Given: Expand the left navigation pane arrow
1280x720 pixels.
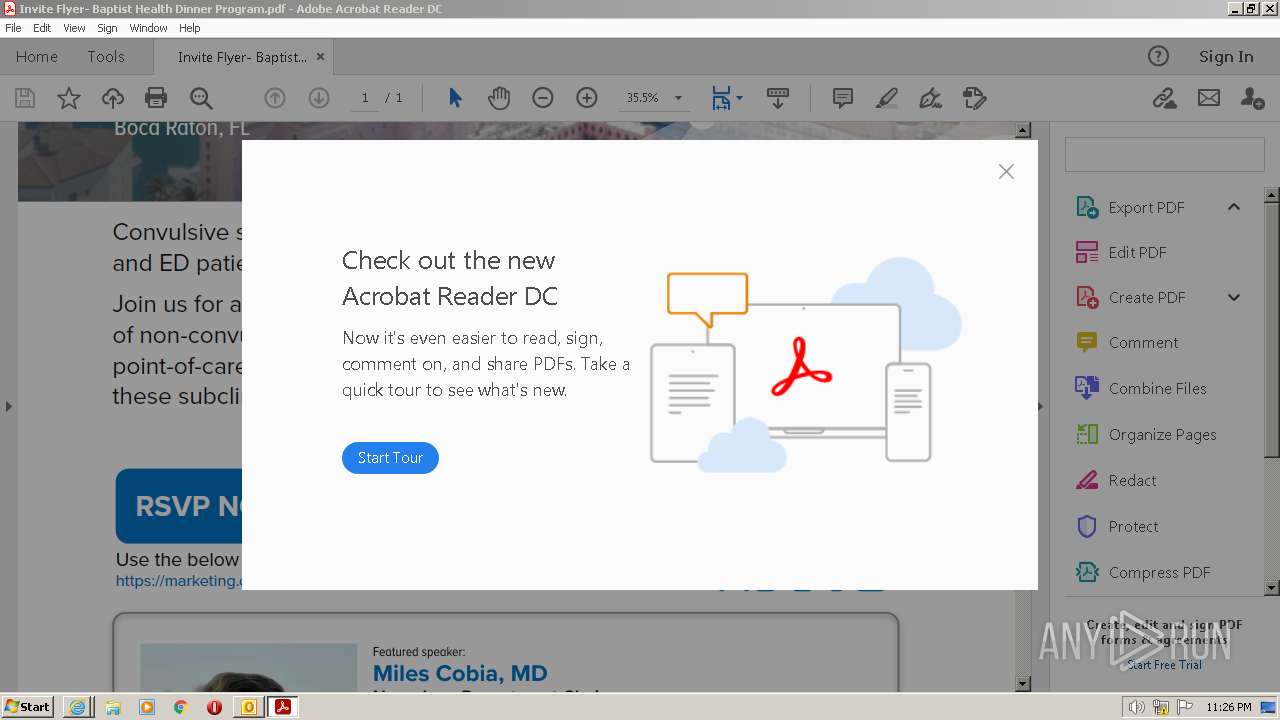Looking at the screenshot, I should click(8, 406).
